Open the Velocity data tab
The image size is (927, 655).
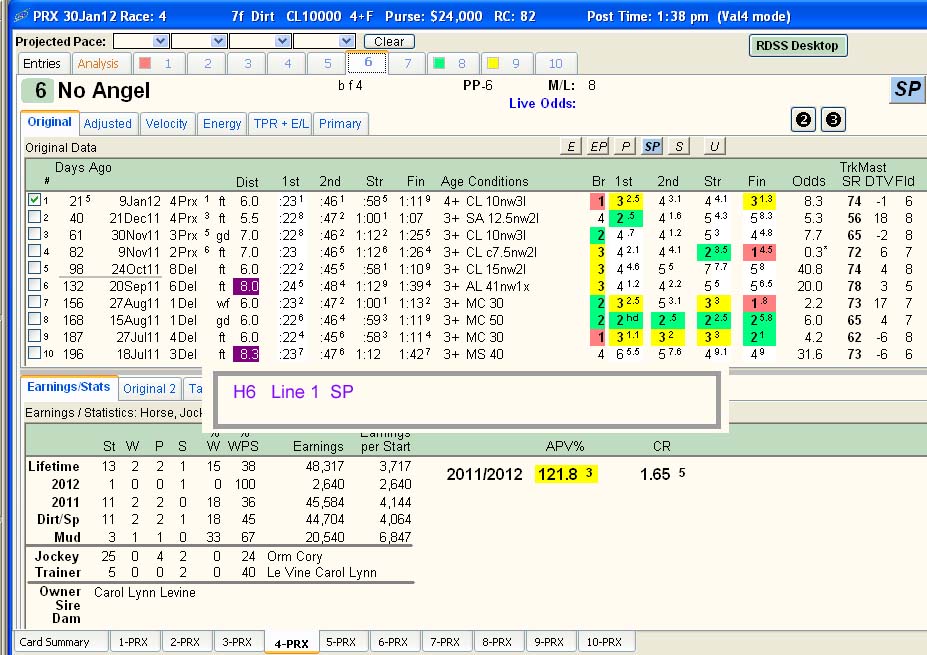[167, 124]
